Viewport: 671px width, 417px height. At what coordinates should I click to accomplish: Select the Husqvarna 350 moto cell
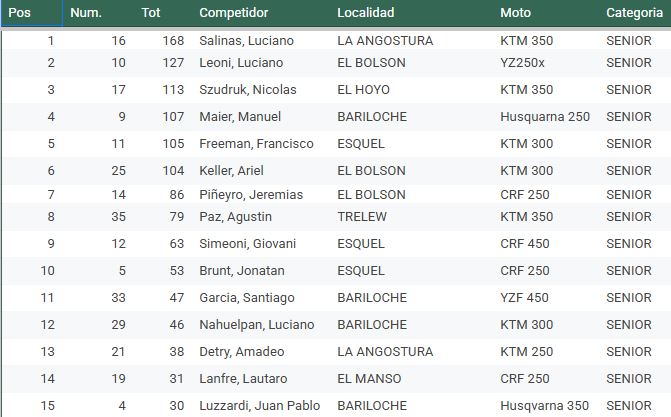tap(546, 406)
